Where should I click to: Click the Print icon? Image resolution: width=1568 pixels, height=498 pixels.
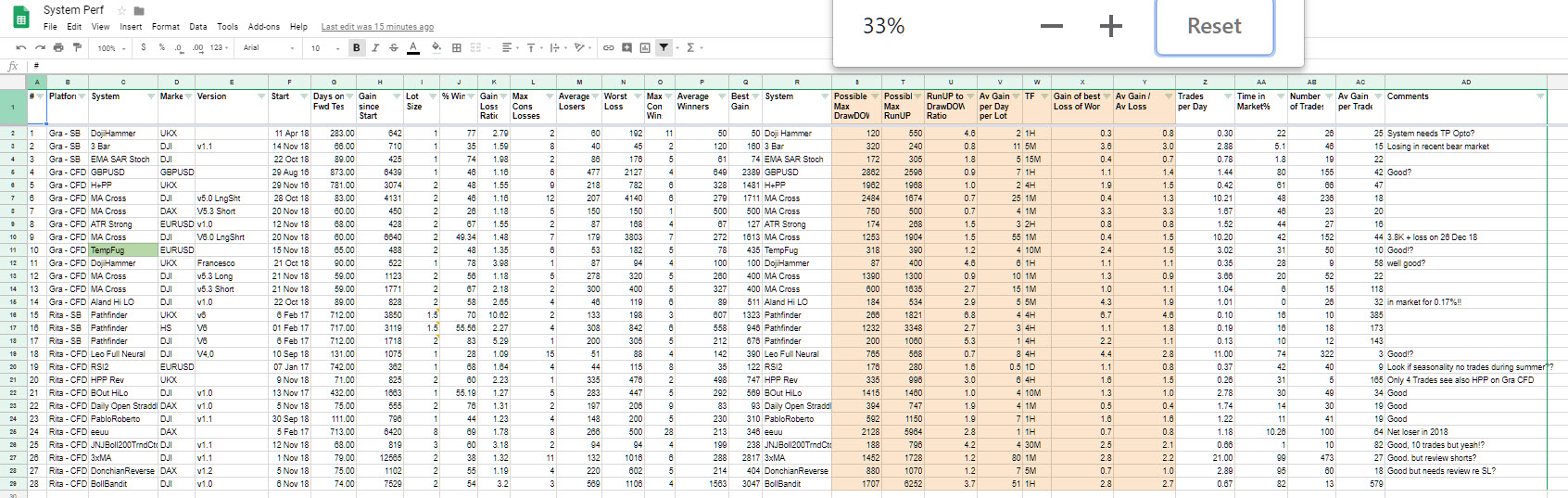pos(58,47)
